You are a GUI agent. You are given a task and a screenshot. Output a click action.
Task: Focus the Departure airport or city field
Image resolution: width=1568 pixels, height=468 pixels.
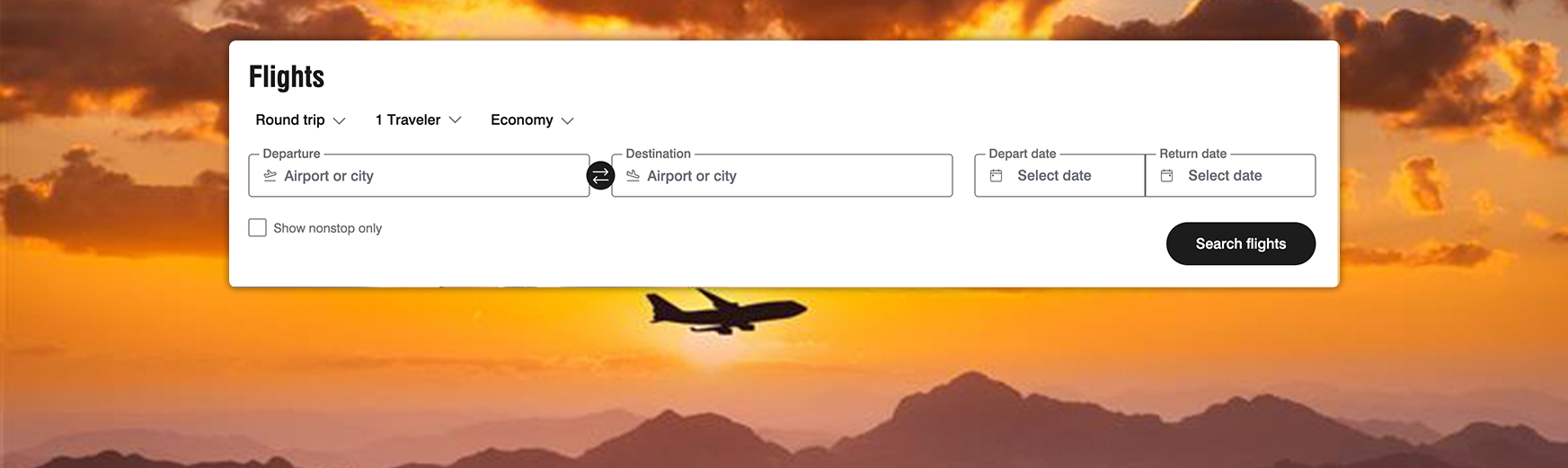point(419,175)
